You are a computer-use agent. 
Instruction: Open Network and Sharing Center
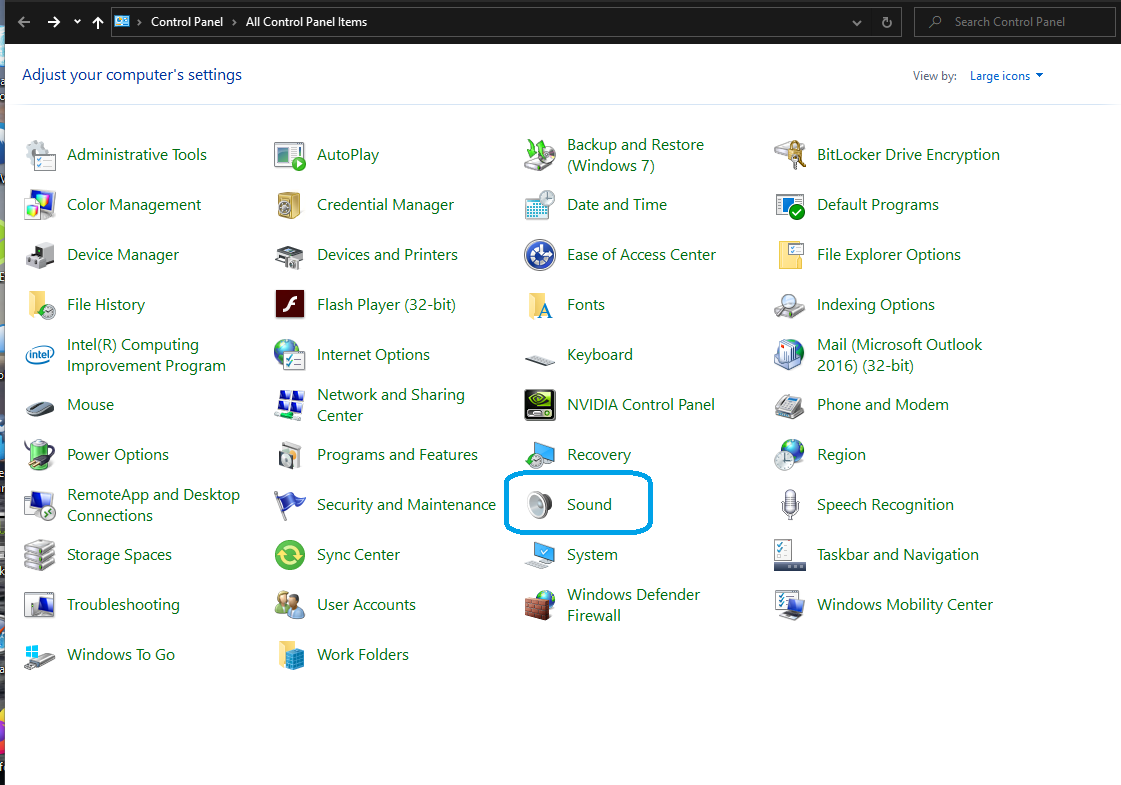tap(390, 404)
